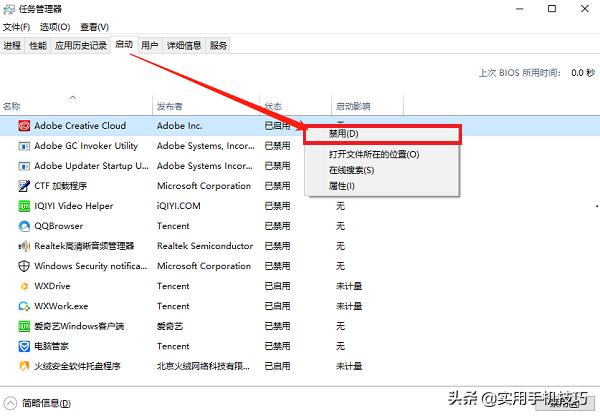Viewport: 600px width, 418px height.
Task: Choose 属性(I) in the context menu
Action: point(382,186)
